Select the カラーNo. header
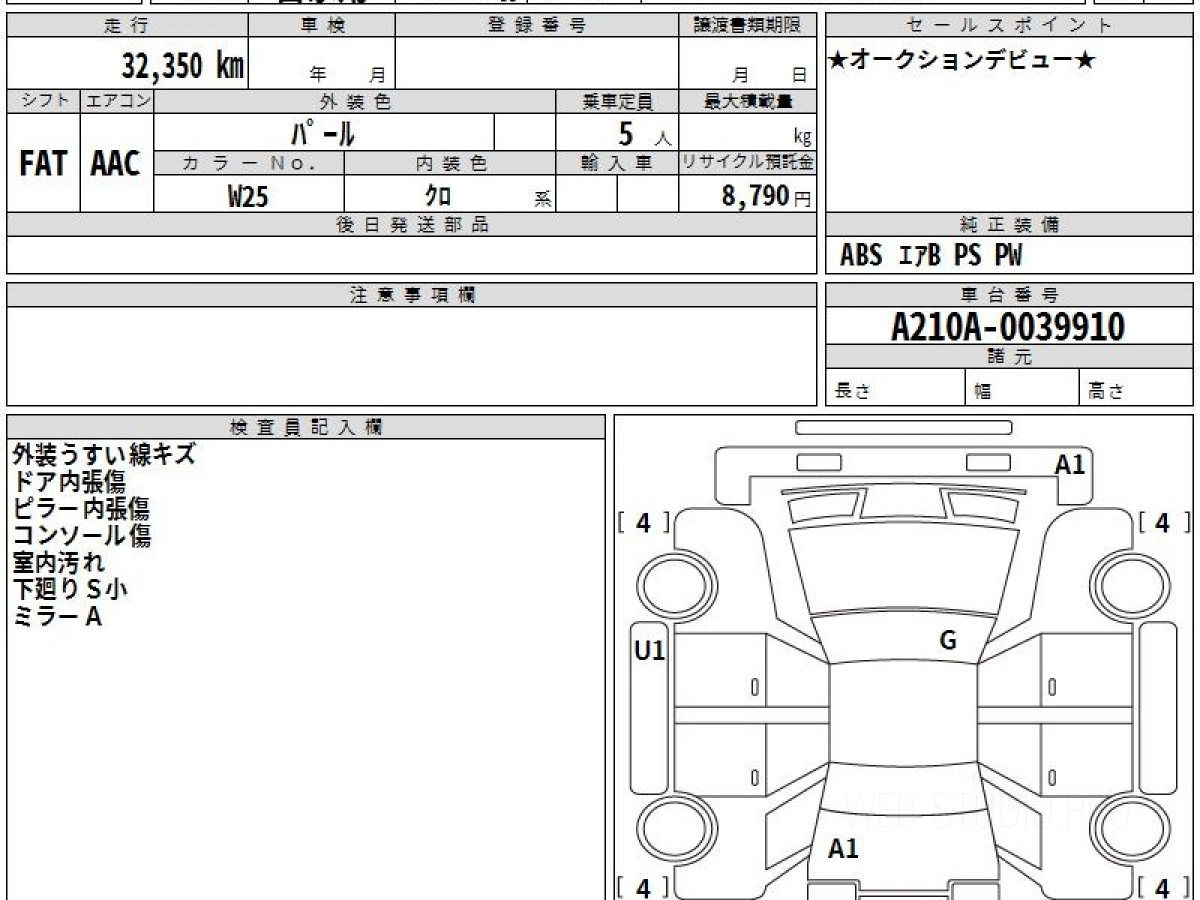 point(249,163)
